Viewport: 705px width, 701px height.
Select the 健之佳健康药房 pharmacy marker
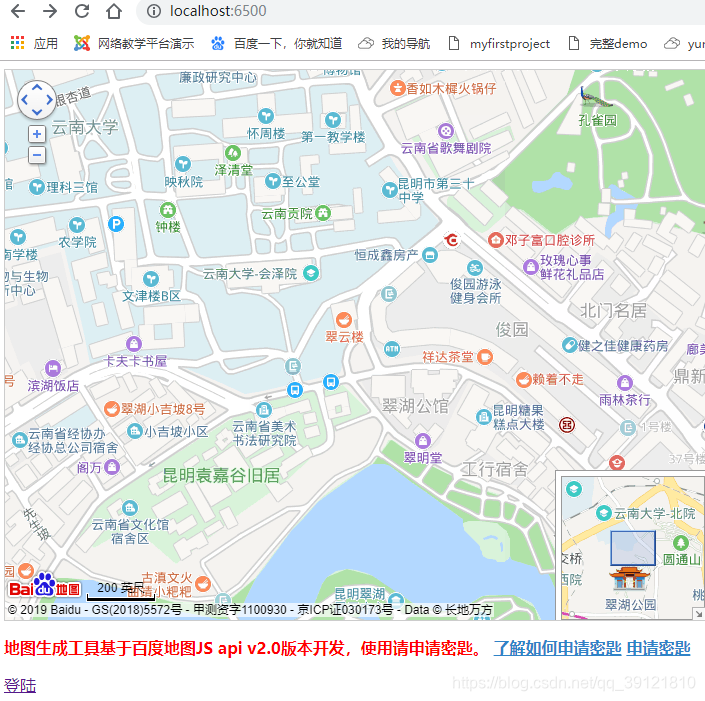[570, 345]
